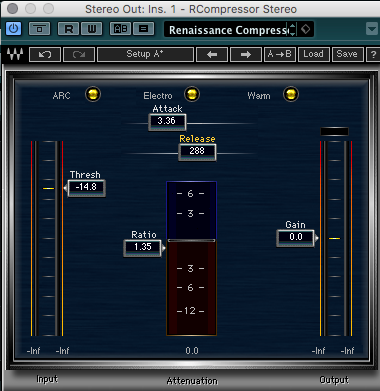Screen dimensions: 380x391
Task: Toggle the ARC release mode light
Action: [93, 94]
